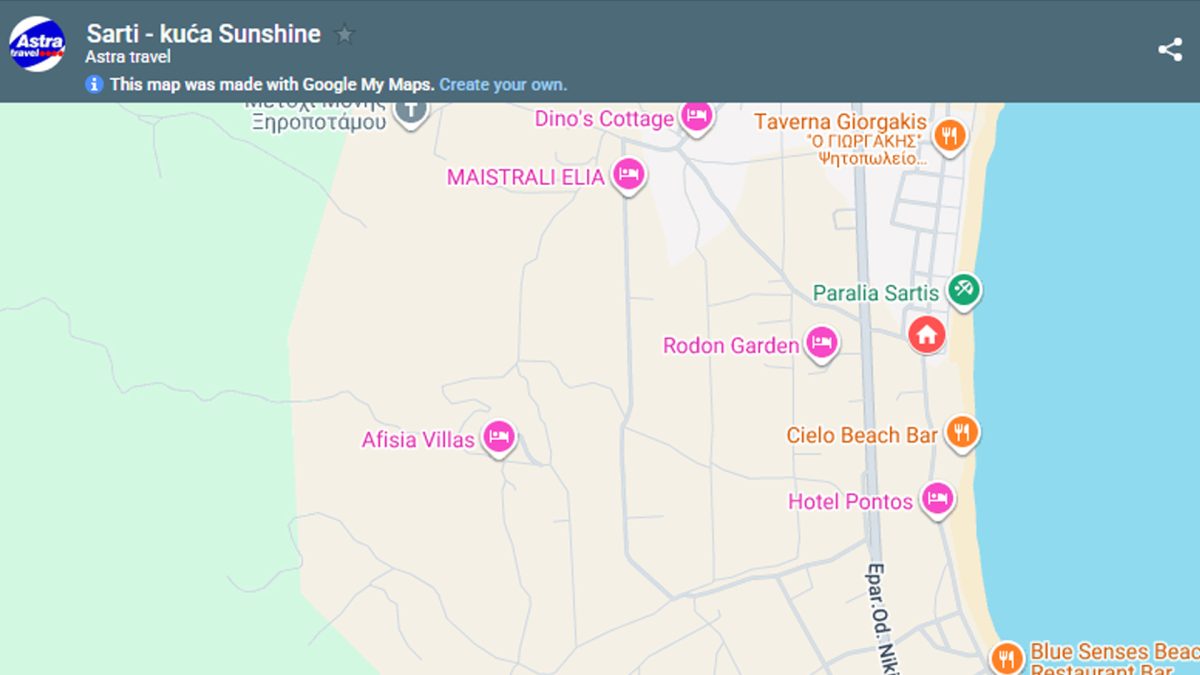
Task: Open the Create your own link
Action: 502,85
